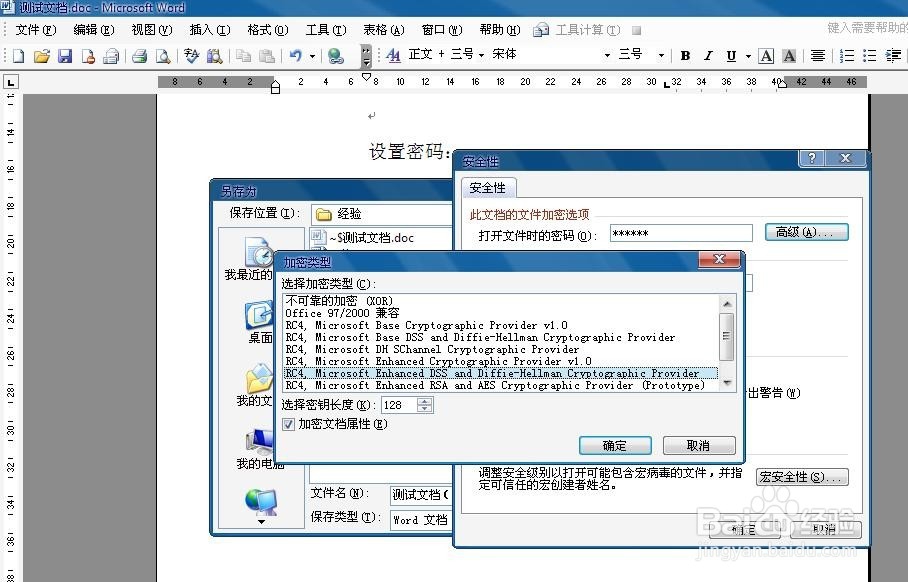Open the 窗口 (W) menu

click(x=441, y=30)
